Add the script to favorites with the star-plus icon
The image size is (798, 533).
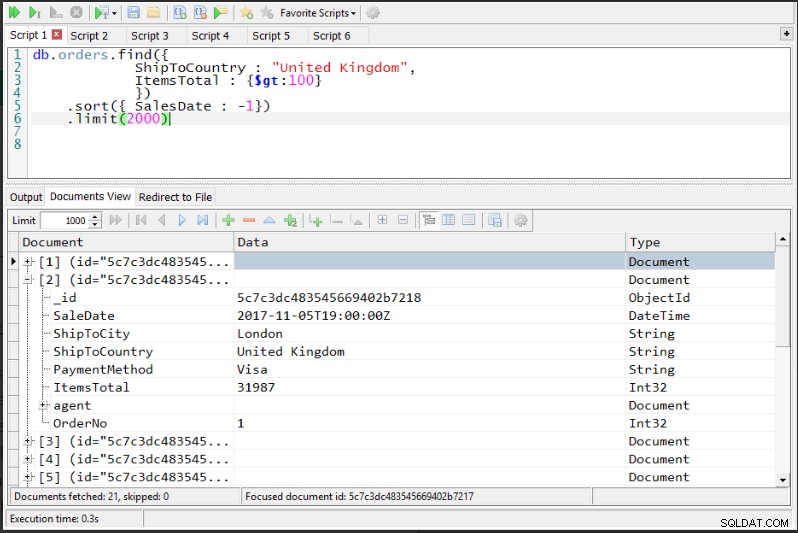click(x=246, y=13)
